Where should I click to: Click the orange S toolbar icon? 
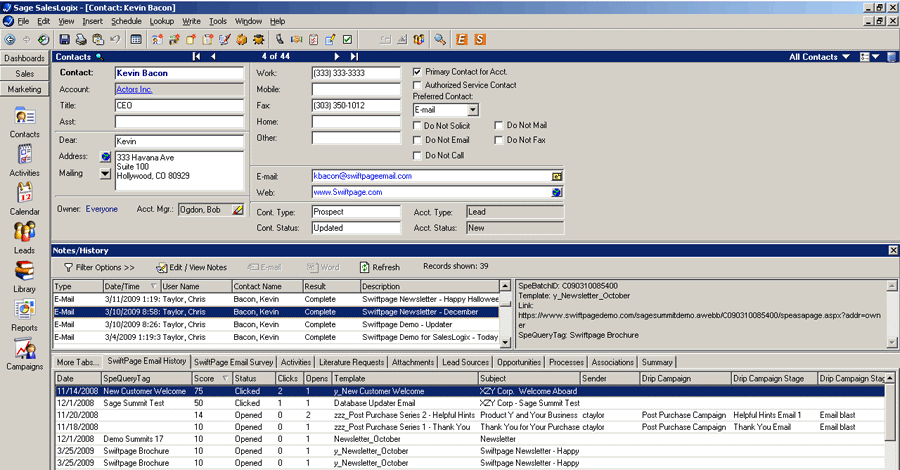click(480, 40)
